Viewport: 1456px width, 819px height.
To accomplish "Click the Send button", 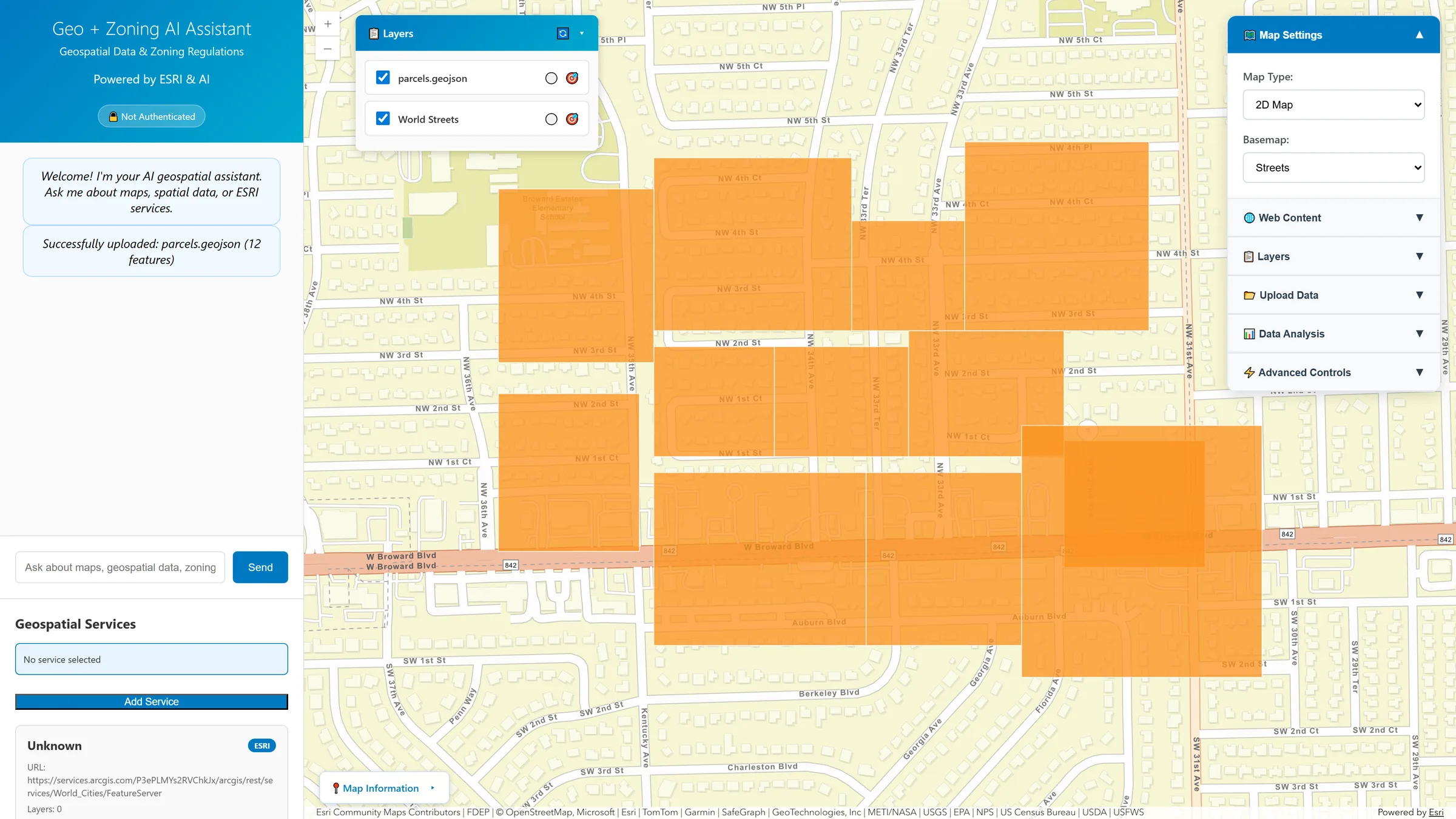I will pyautogui.click(x=260, y=567).
